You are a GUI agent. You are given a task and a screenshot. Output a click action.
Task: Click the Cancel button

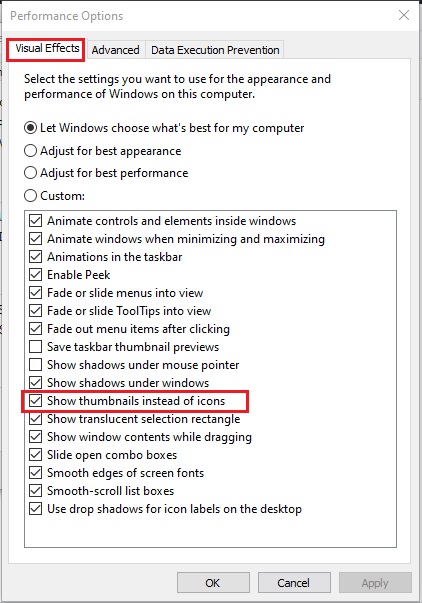tap(294, 583)
